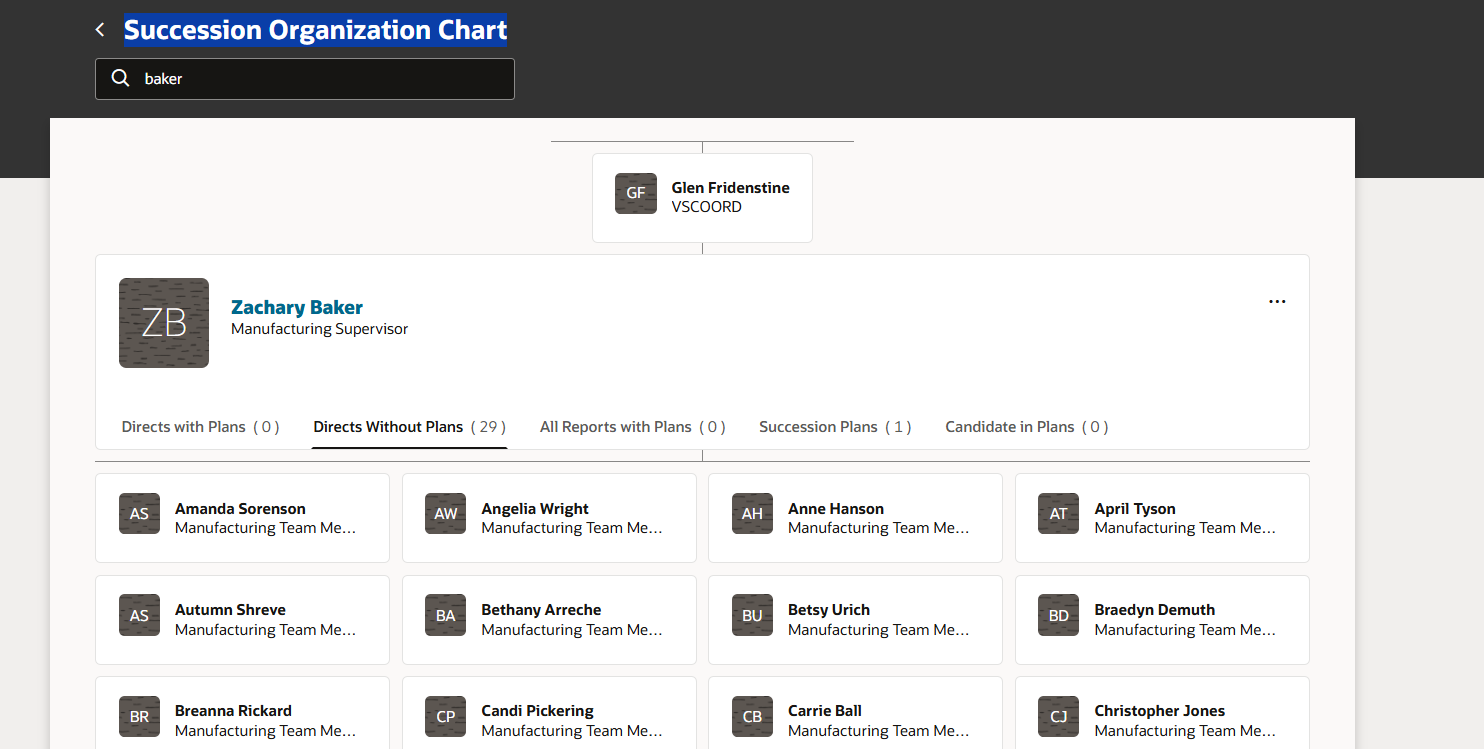1484x749 pixels.
Task: Click the Angelia Wright name
Action: pyautogui.click(x=535, y=509)
